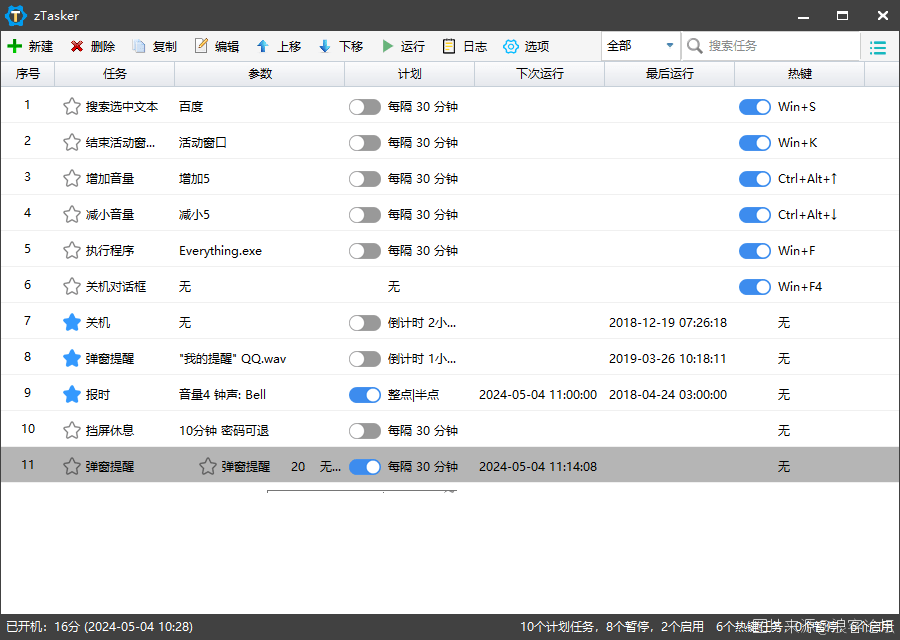
Task: Select the 挡屏休息 task row
Action: tap(110, 431)
